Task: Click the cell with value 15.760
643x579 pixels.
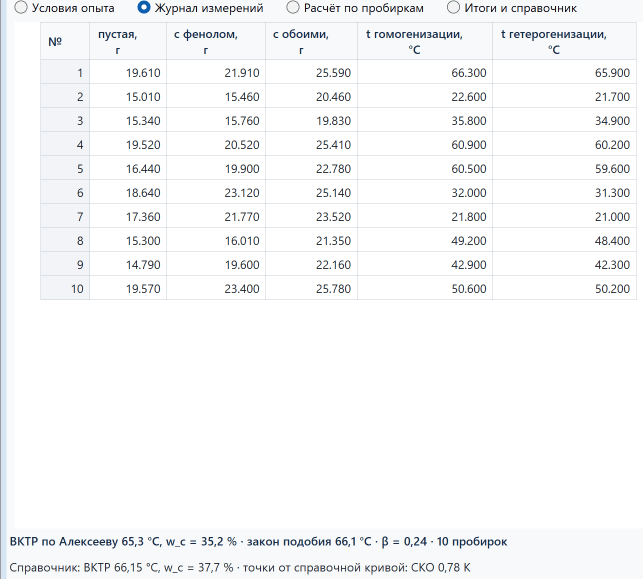Action: click(x=216, y=121)
